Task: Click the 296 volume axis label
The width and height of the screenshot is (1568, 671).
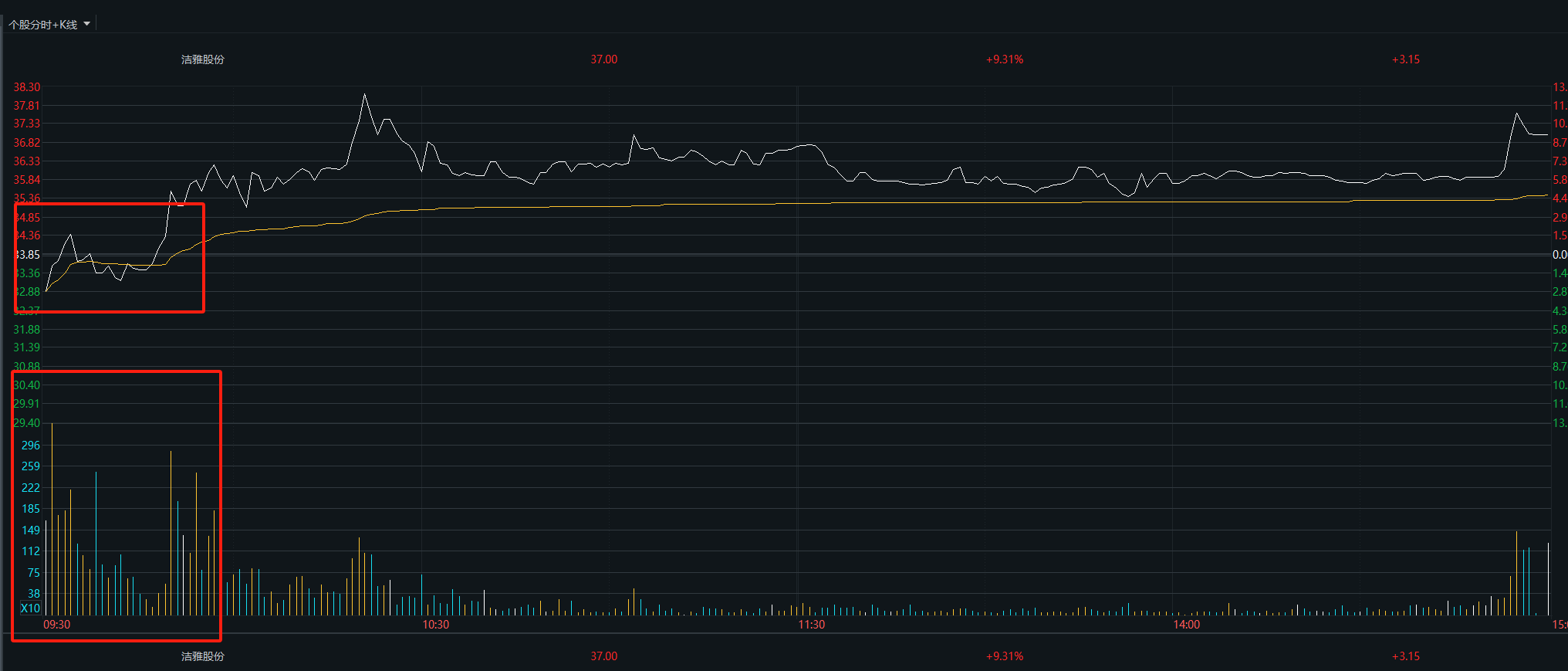Action: point(31,446)
